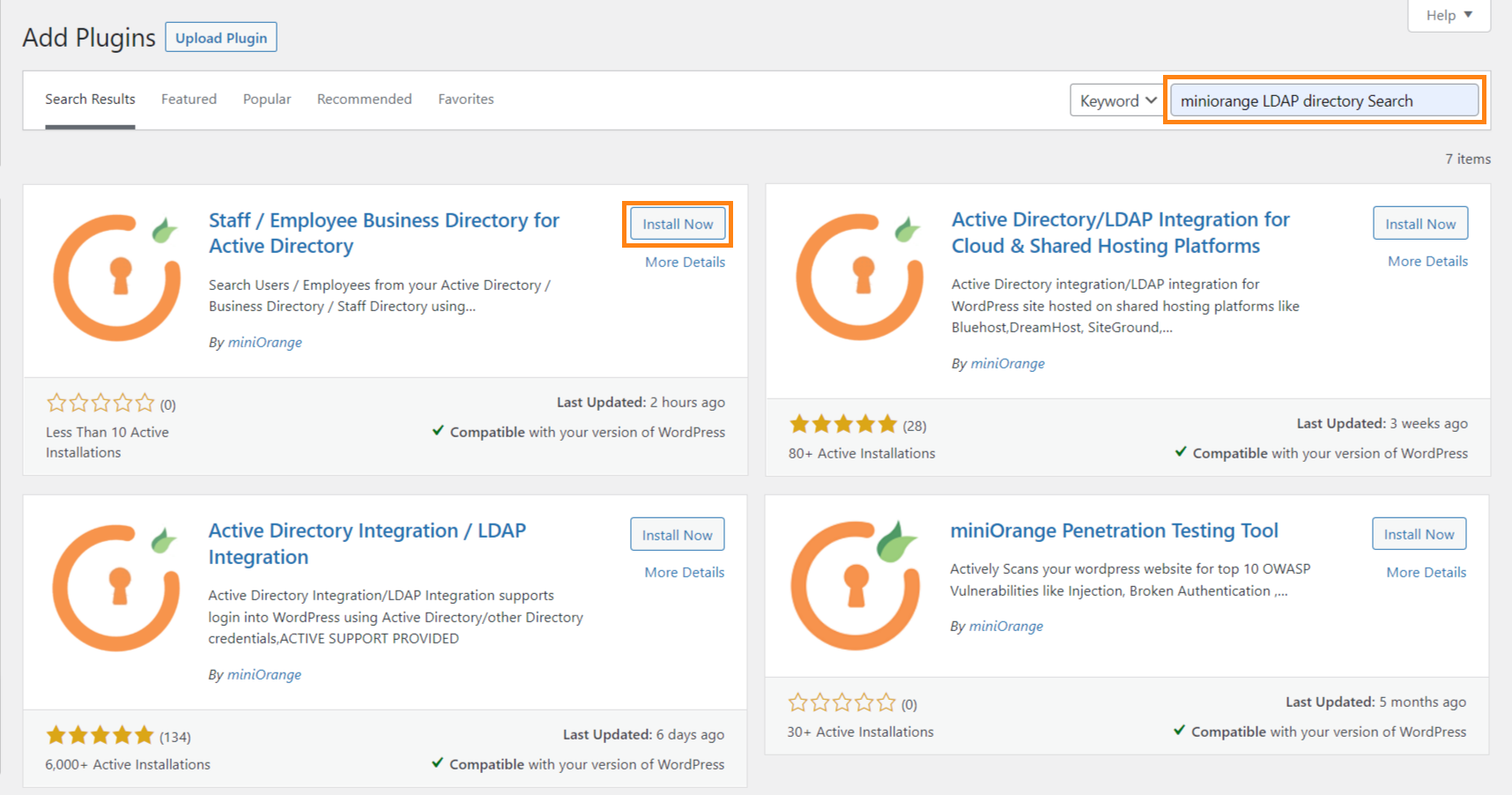Click the '7 items' results count text
1512x795 pixels.
click(x=1467, y=159)
